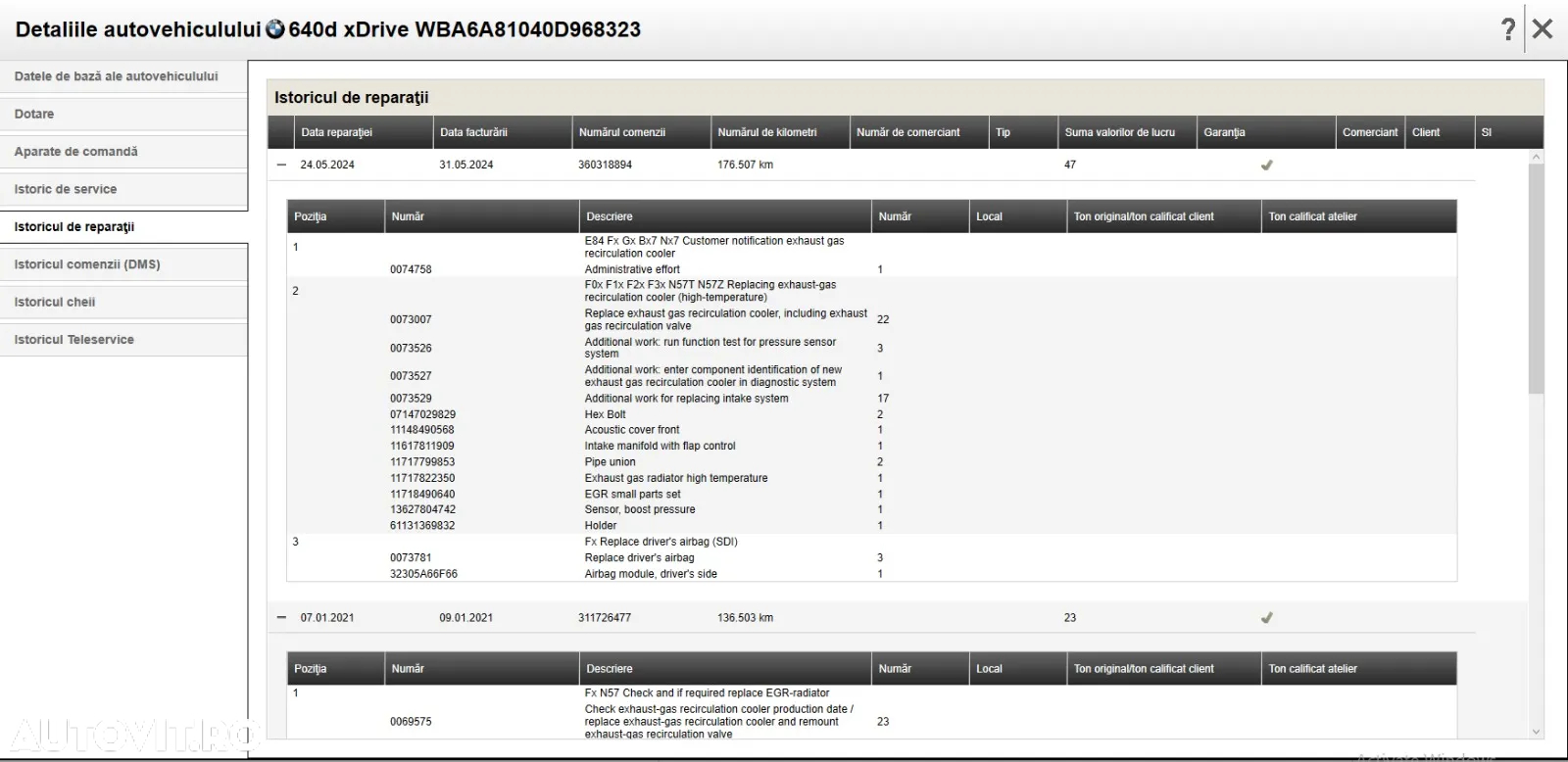Image resolution: width=1568 pixels, height=762 pixels.
Task: Select the Pipe union row
Action: click(871, 462)
